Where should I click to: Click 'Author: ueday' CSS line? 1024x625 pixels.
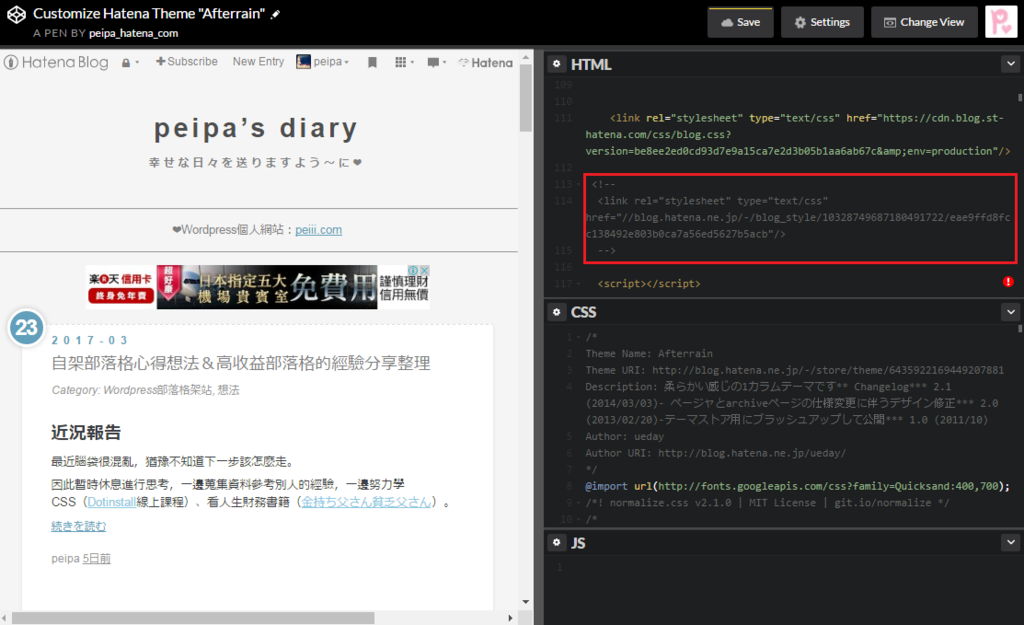tap(624, 436)
